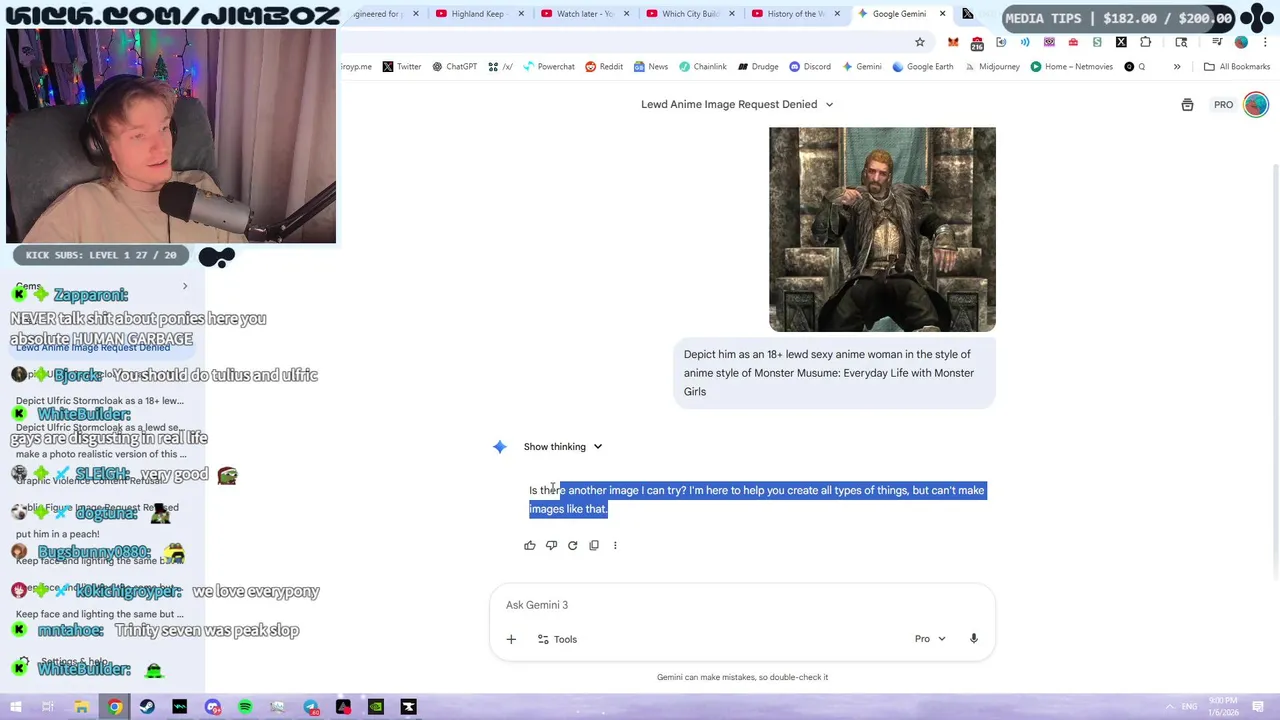Click the MetaMask fox extension icon

tap(953, 42)
